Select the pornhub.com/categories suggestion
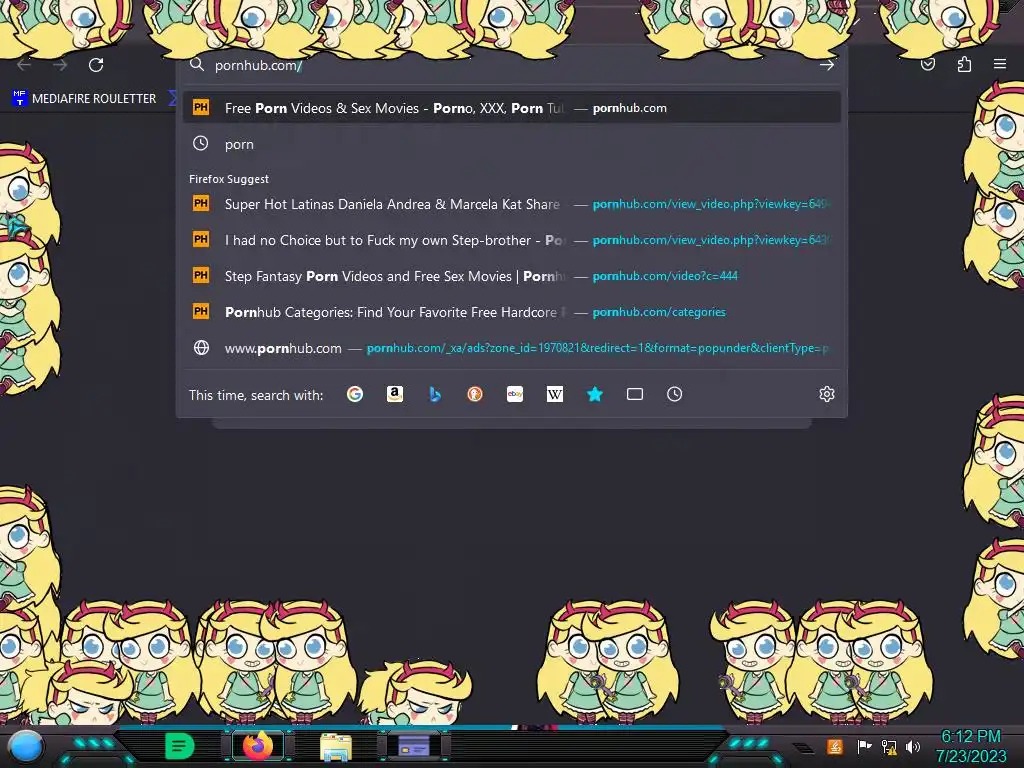Image resolution: width=1024 pixels, height=768 pixels. tap(511, 312)
